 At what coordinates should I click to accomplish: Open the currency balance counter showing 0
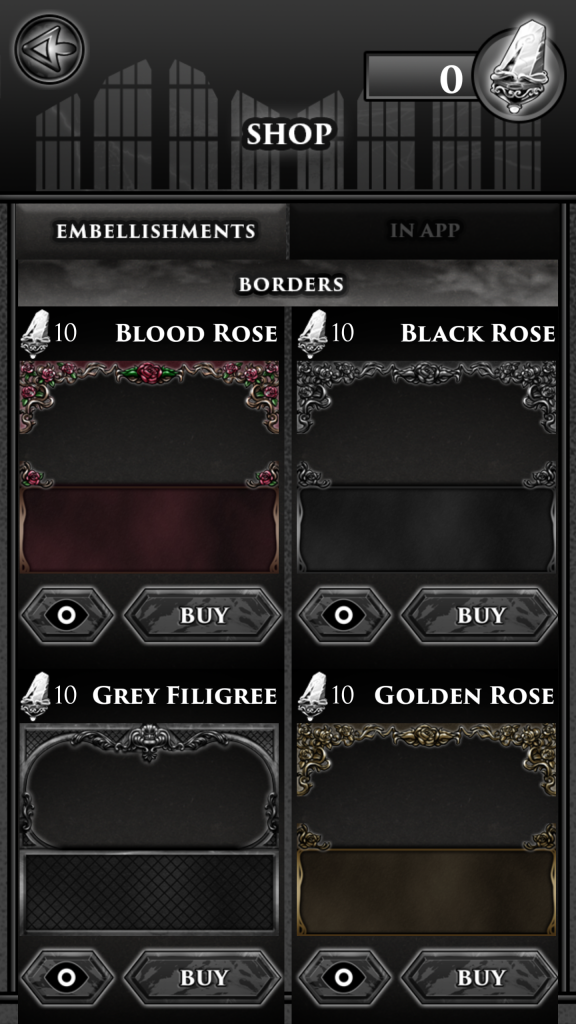click(x=421, y=77)
